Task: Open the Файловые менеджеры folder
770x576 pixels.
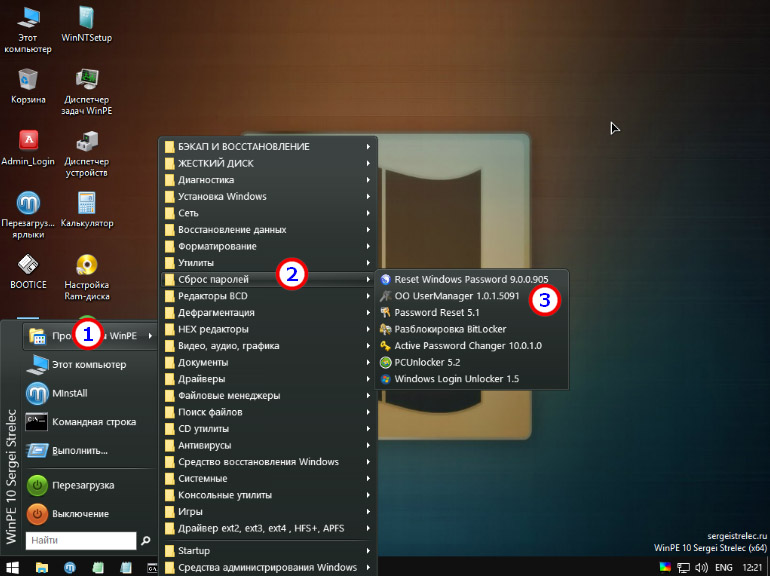Action: pos(269,396)
